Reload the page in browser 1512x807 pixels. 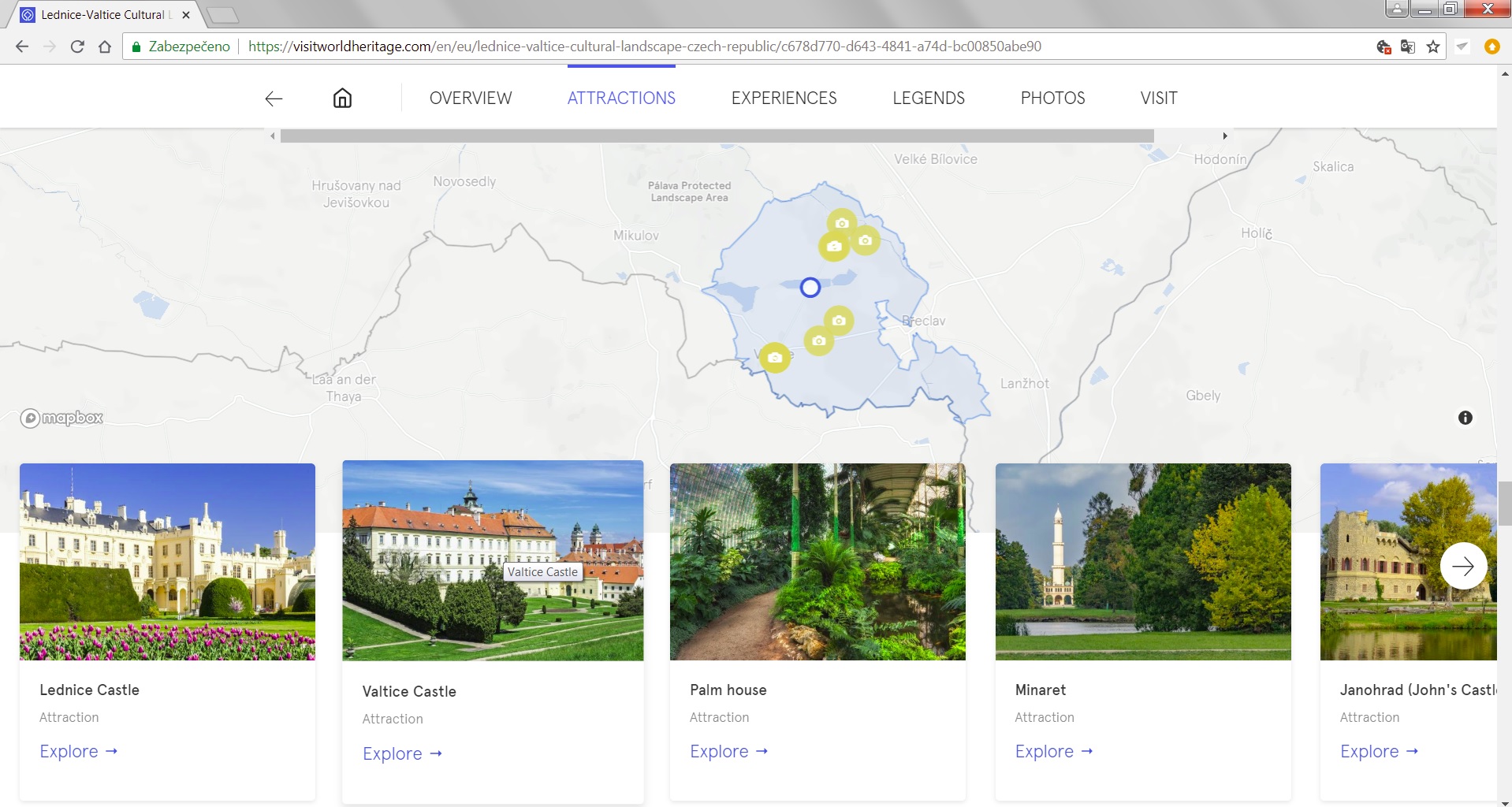77,46
